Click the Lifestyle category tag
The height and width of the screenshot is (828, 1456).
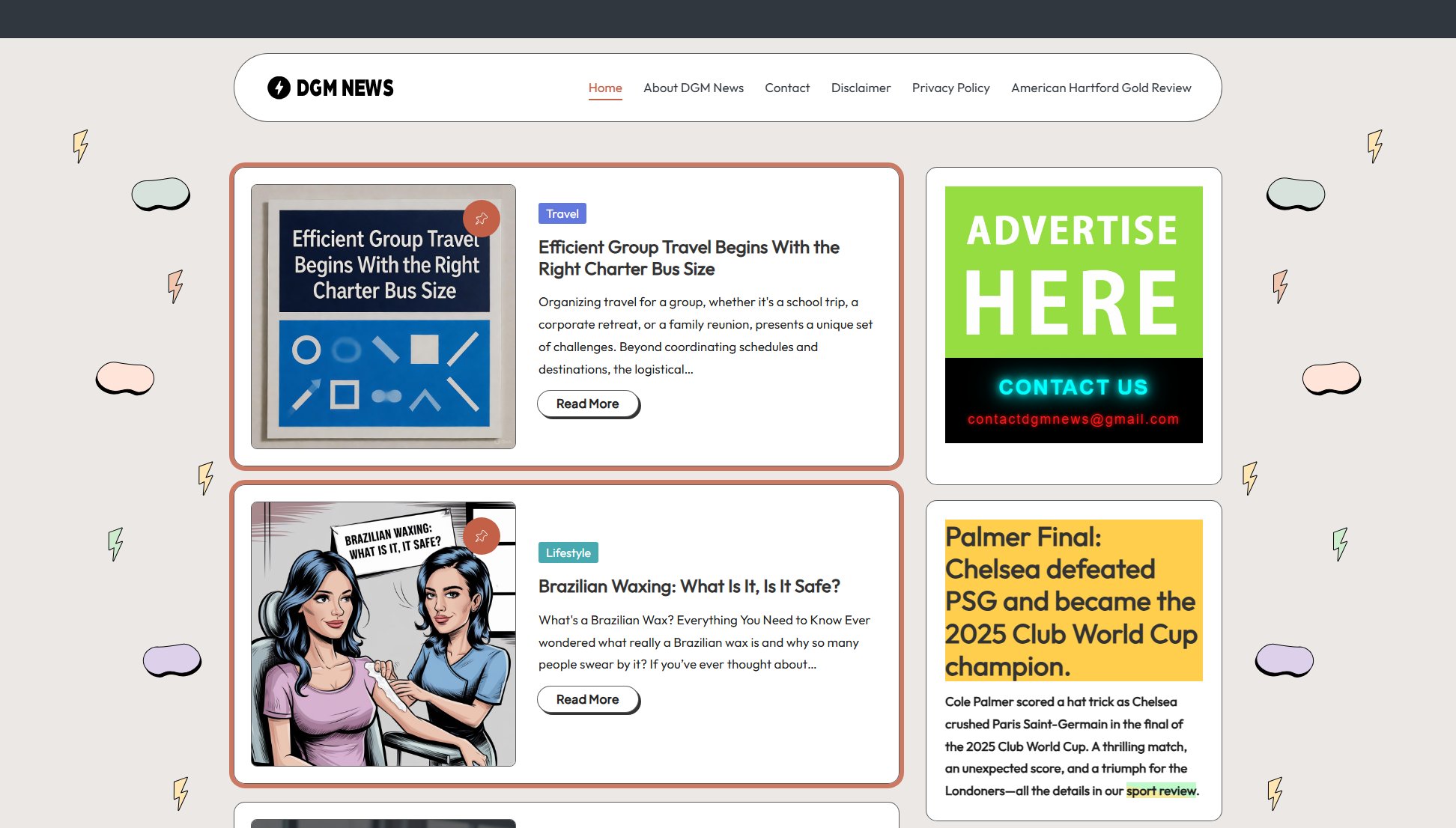[568, 552]
